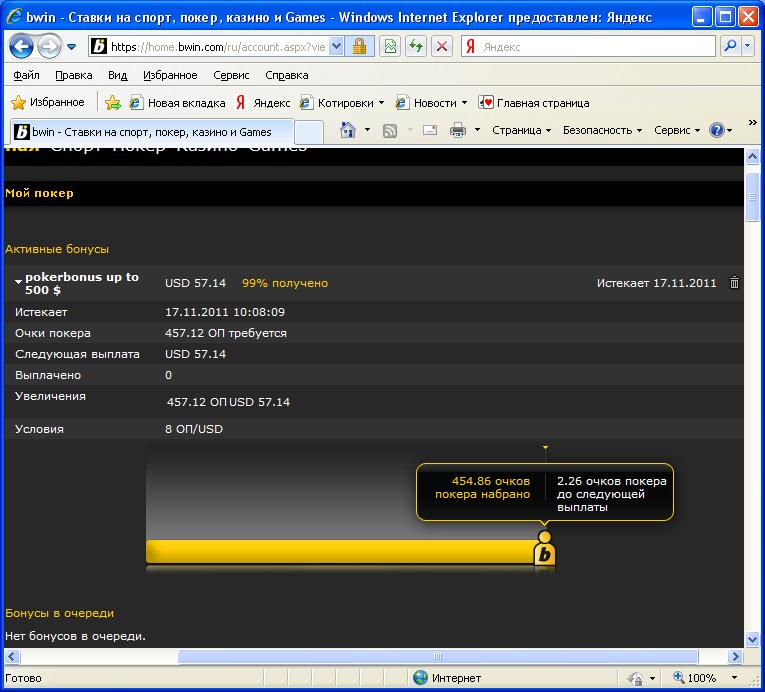Open the Котировки favorites dropdown
765x692 pixels.
point(342,103)
